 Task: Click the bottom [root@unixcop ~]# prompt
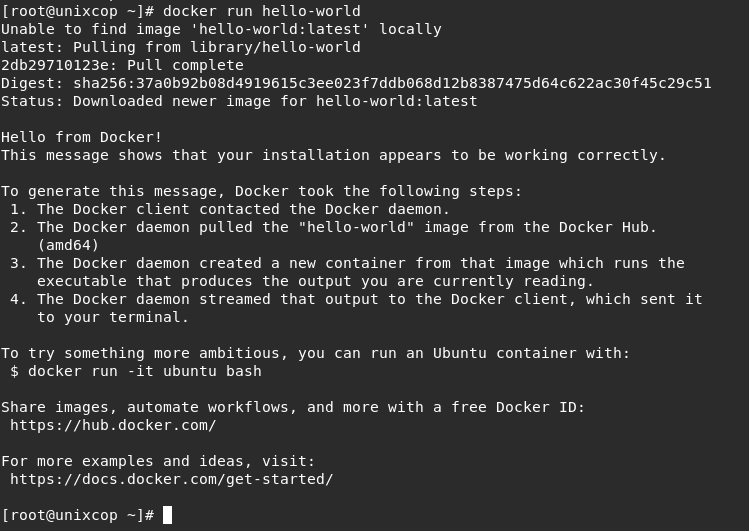pos(78,515)
